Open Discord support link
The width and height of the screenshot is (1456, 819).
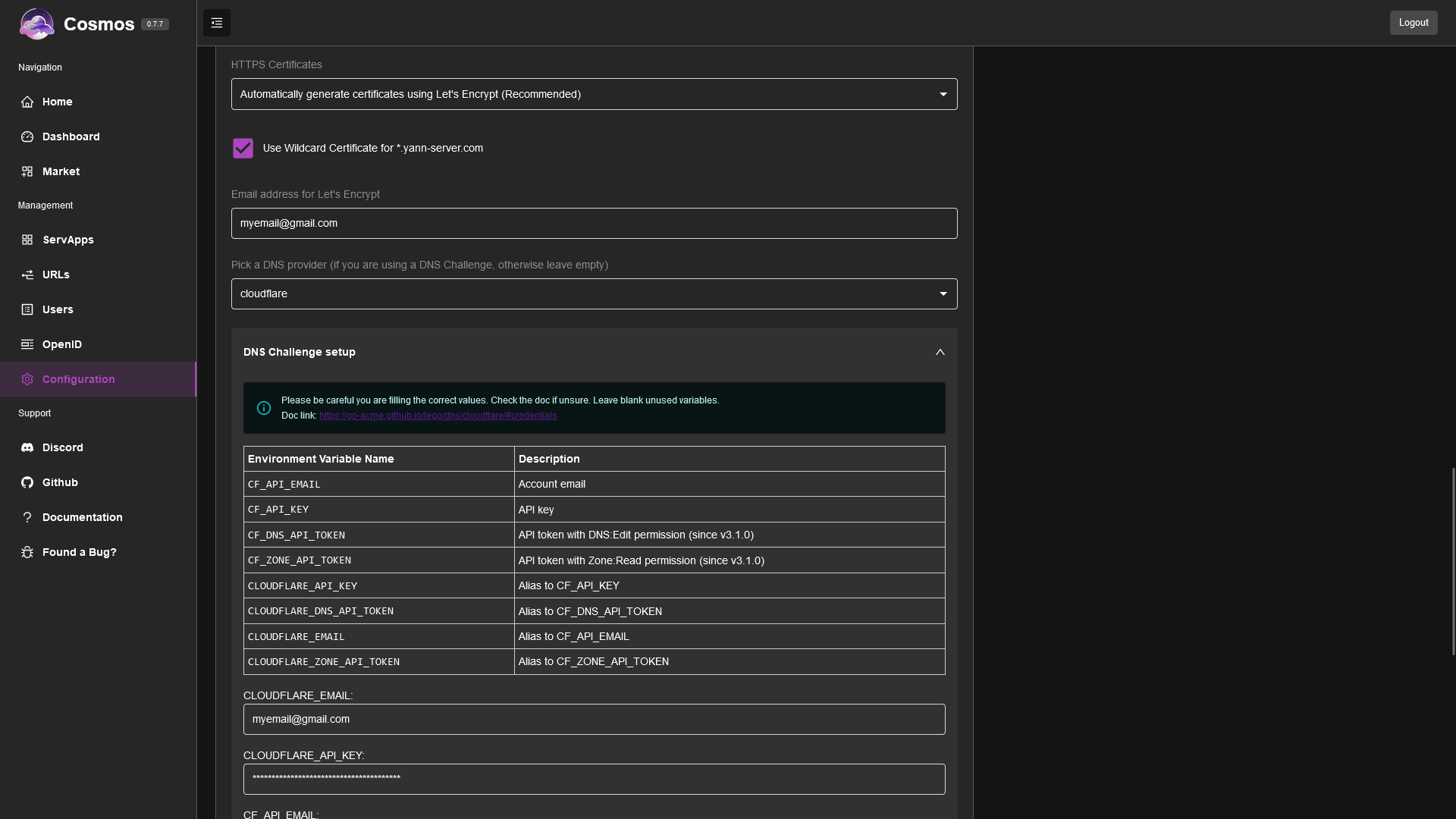[x=99, y=447]
